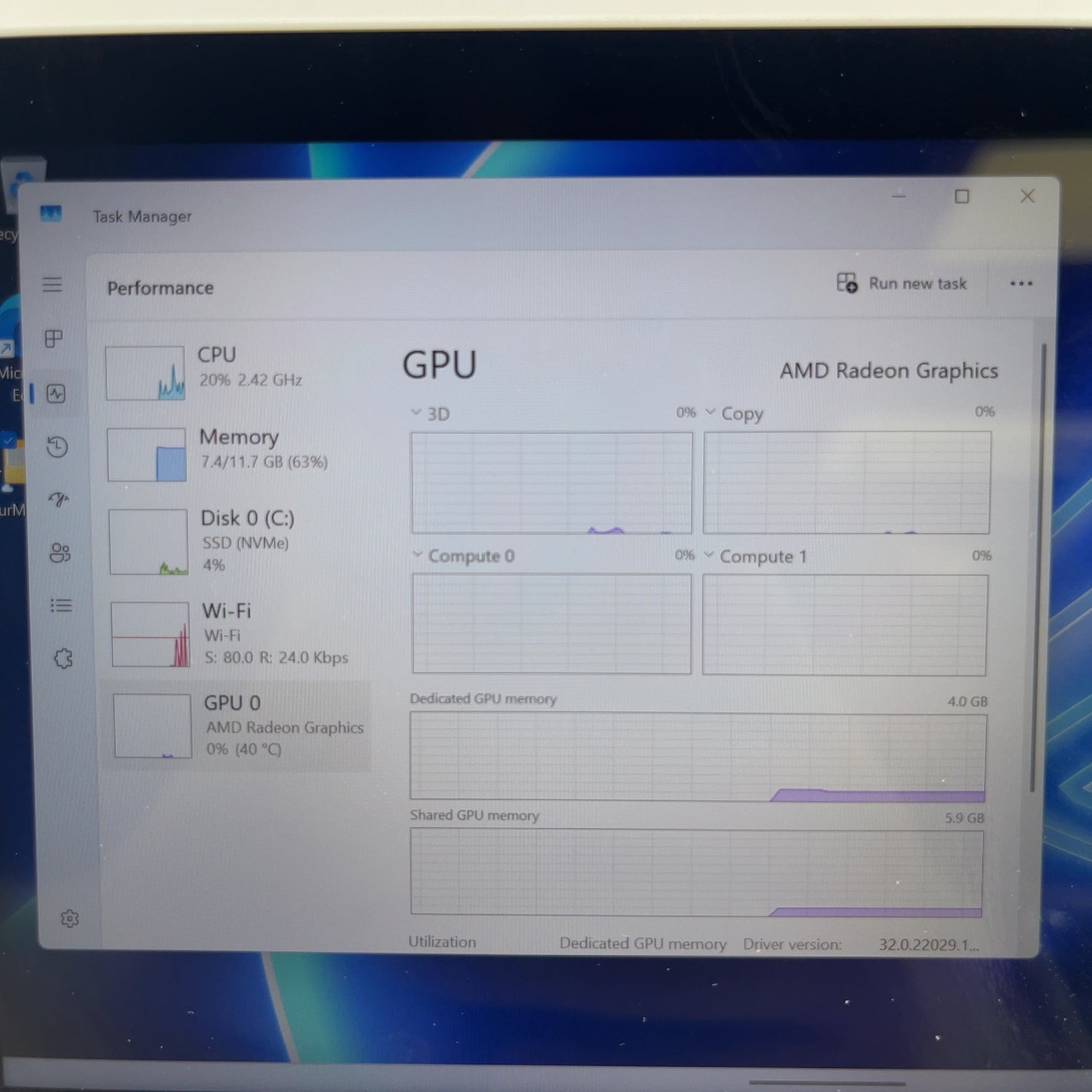
Task: Open the Performance page header
Action: [x=160, y=288]
